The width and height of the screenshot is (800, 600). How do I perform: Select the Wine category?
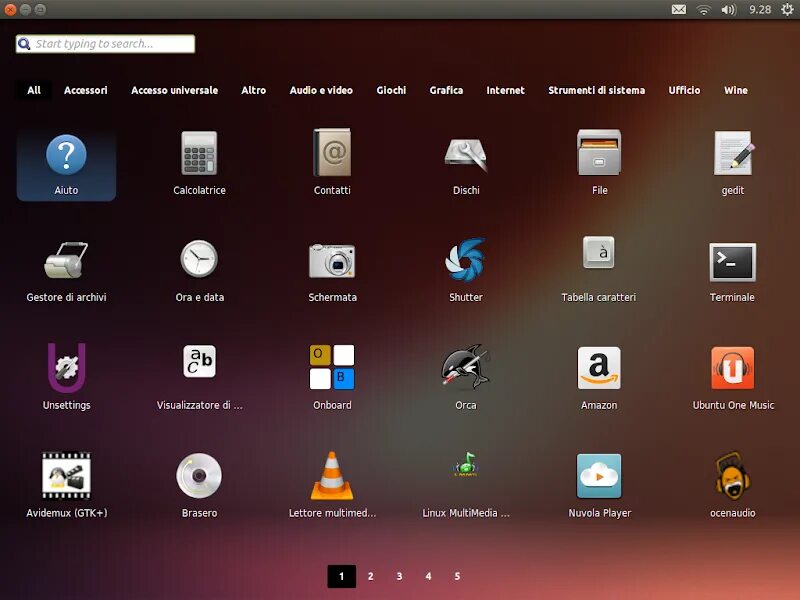point(736,90)
